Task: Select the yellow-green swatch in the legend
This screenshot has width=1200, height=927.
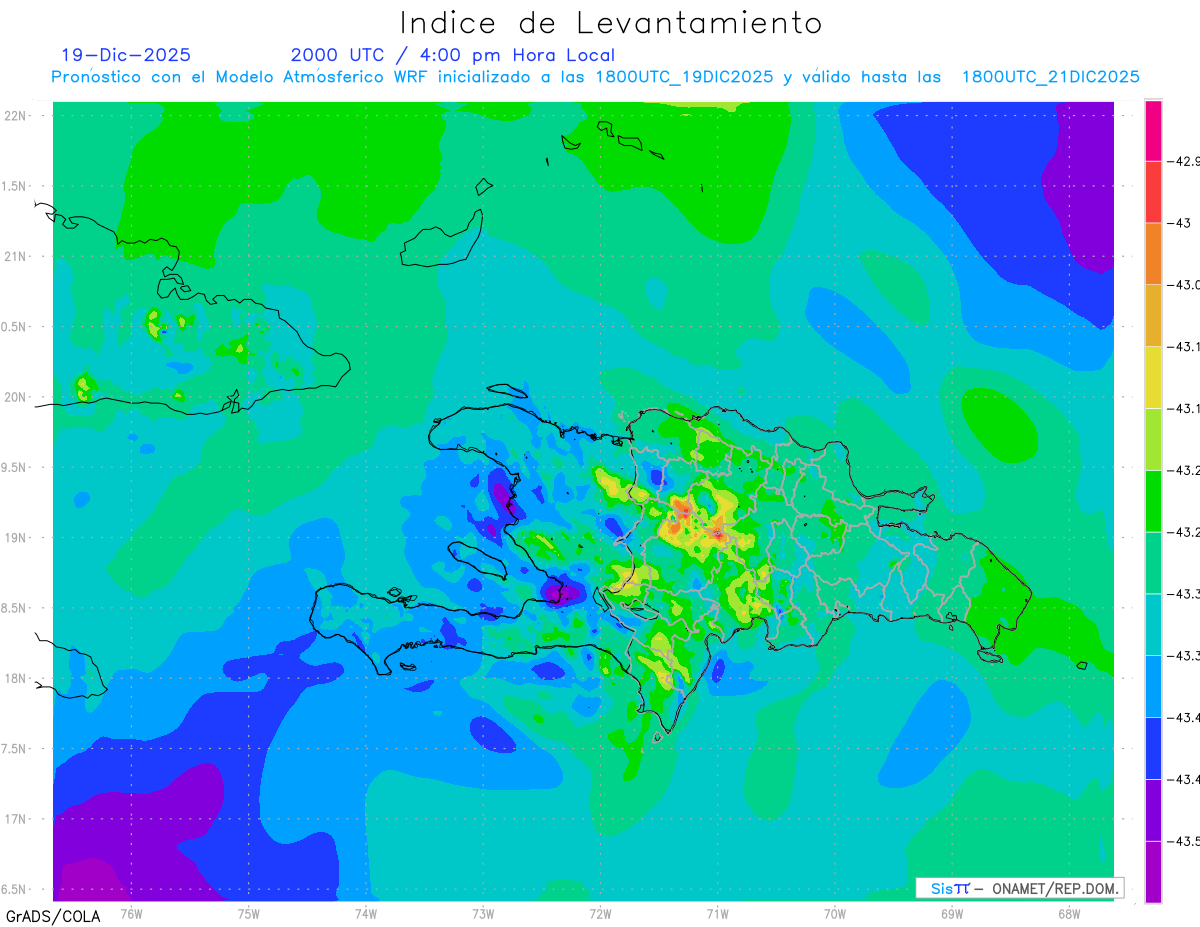Action: [x=1153, y=439]
